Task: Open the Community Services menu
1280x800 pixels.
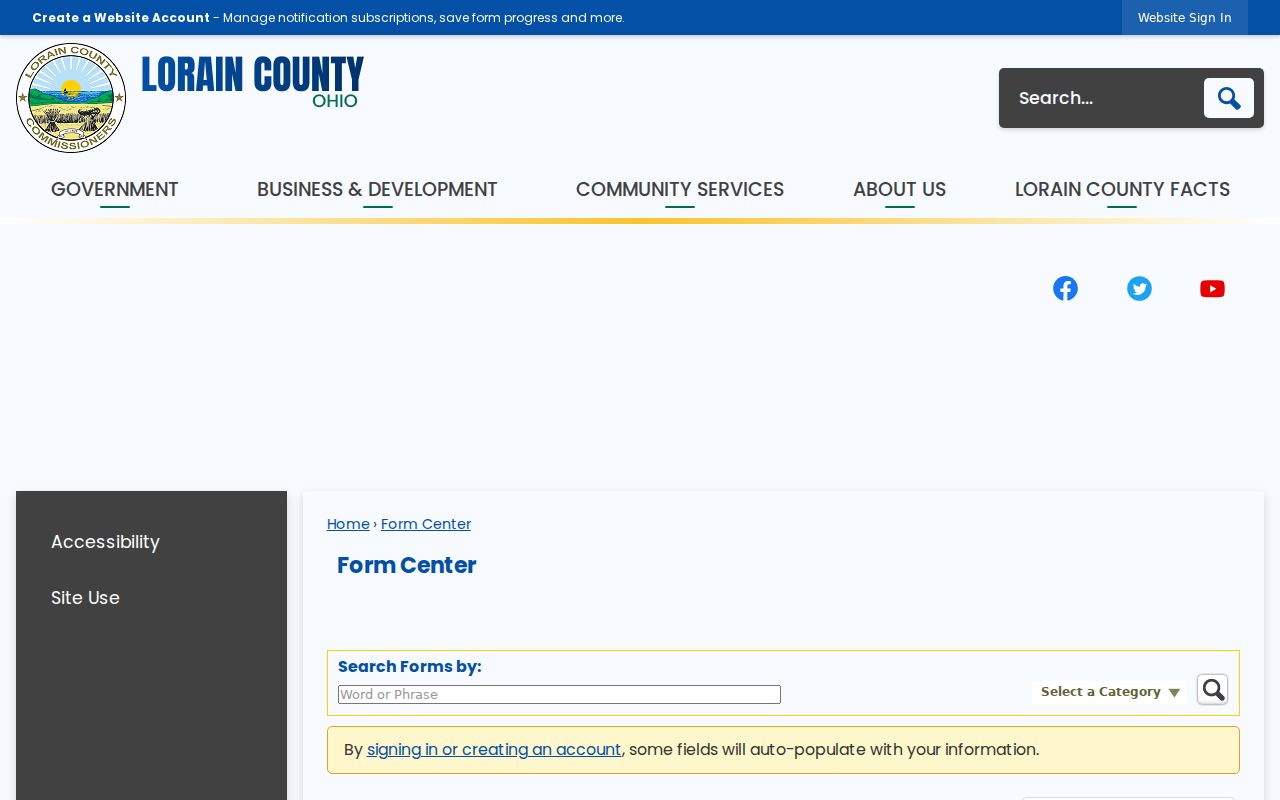Action: pyautogui.click(x=680, y=189)
